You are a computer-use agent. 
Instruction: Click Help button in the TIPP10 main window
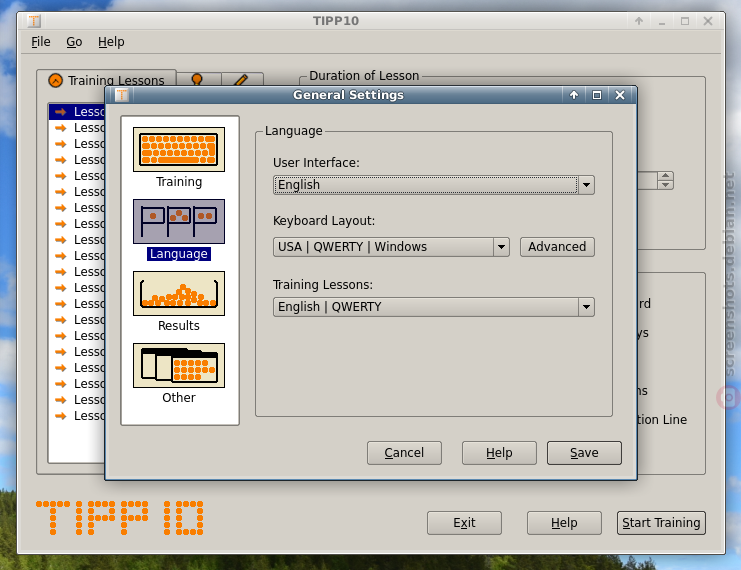(x=564, y=523)
